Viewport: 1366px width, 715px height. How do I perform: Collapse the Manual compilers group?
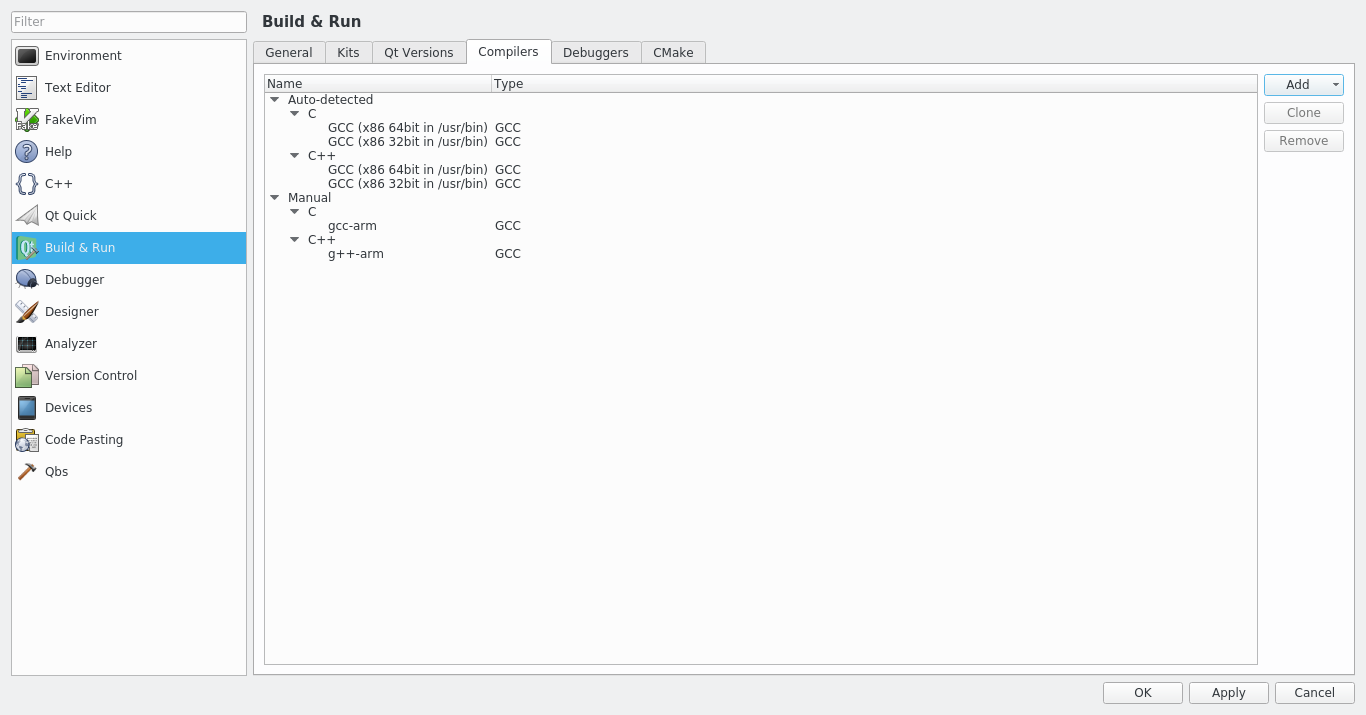pyautogui.click(x=275, y=198)
